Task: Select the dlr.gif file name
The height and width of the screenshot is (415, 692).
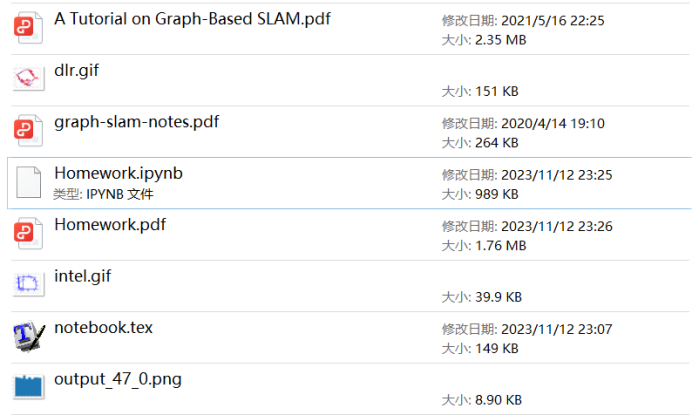Action: [76, 70]
